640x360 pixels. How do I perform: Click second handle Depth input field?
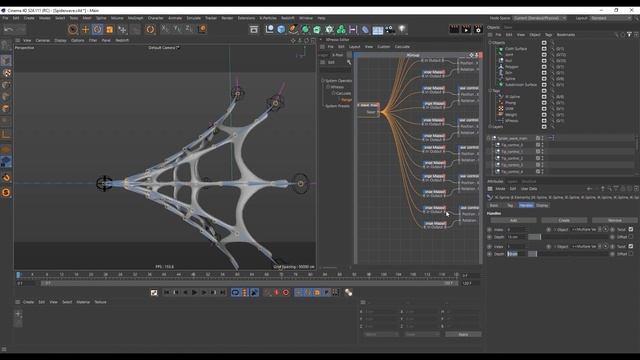pyautogui.click(x=516, y=254)
